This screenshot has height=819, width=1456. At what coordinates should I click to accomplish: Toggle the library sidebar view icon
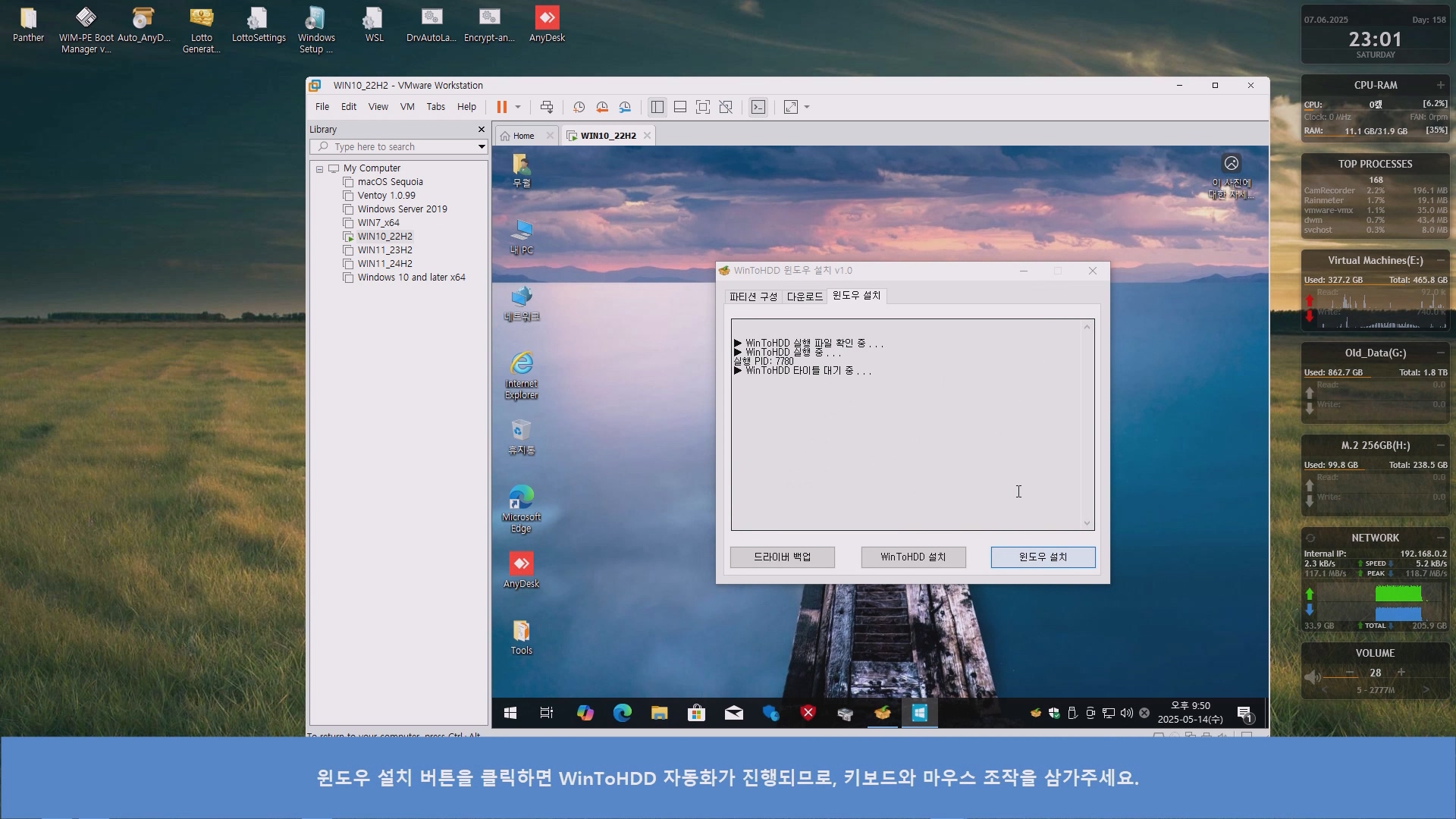657,107
